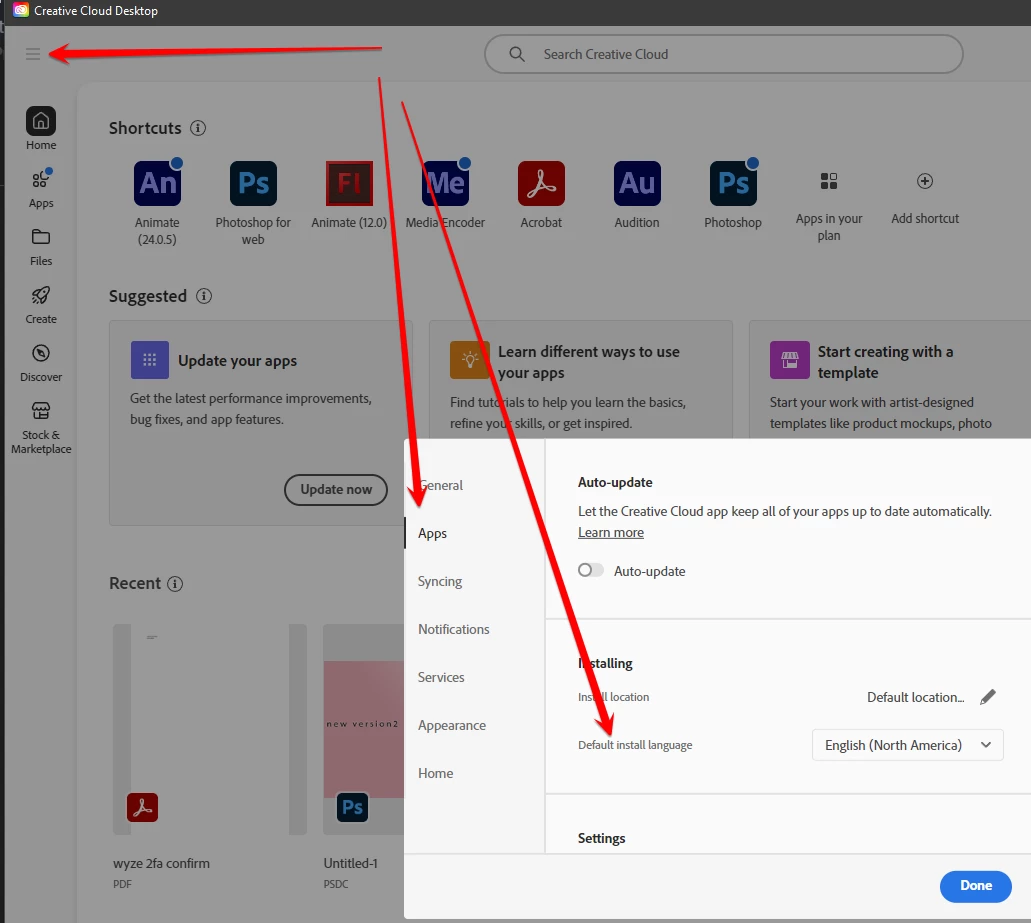Open the Apps in your plan shortcut
The width and height of the screenshot is (1031, 923).
coord(829,181)
